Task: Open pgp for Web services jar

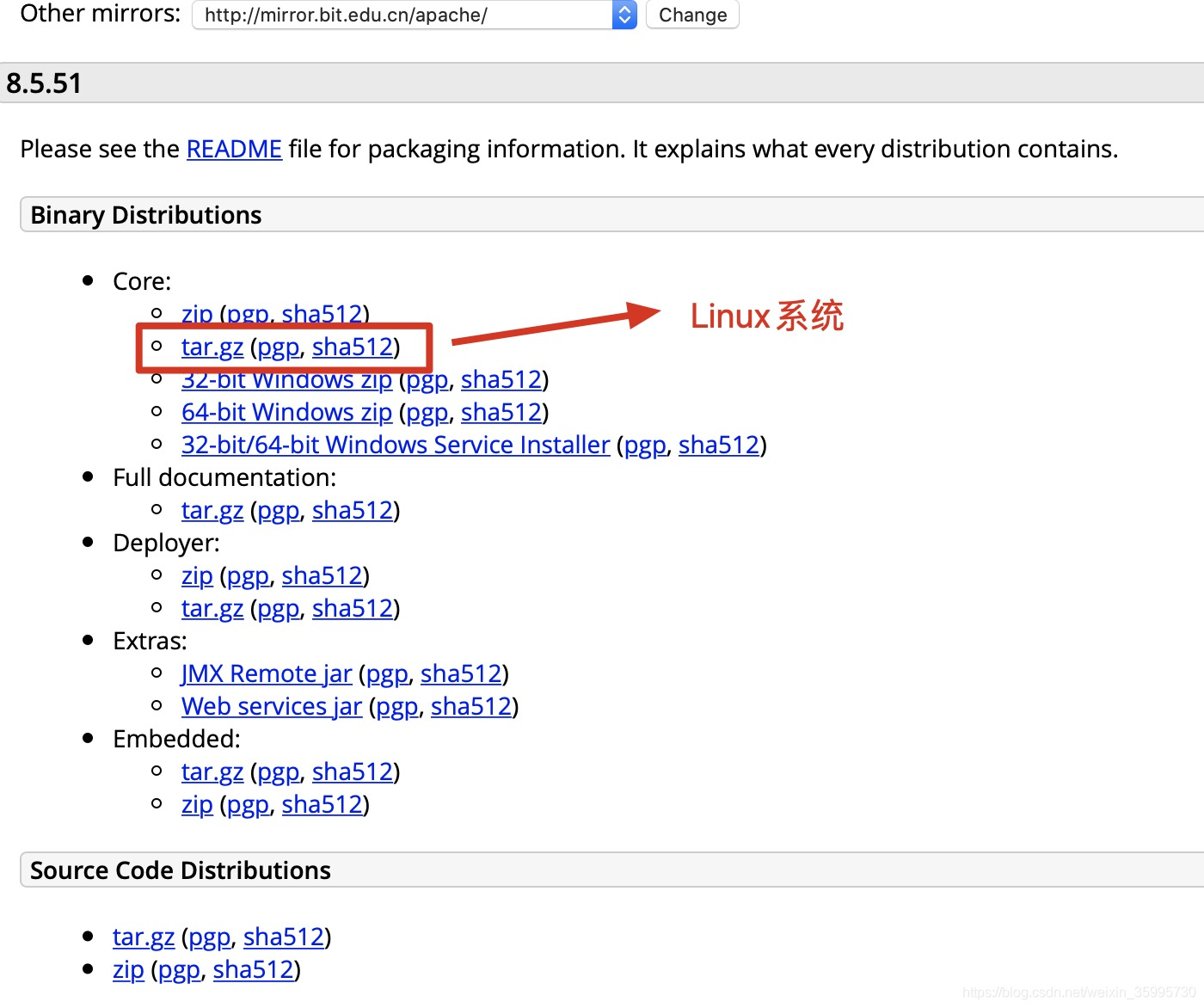Action: (x=397, y=707)
